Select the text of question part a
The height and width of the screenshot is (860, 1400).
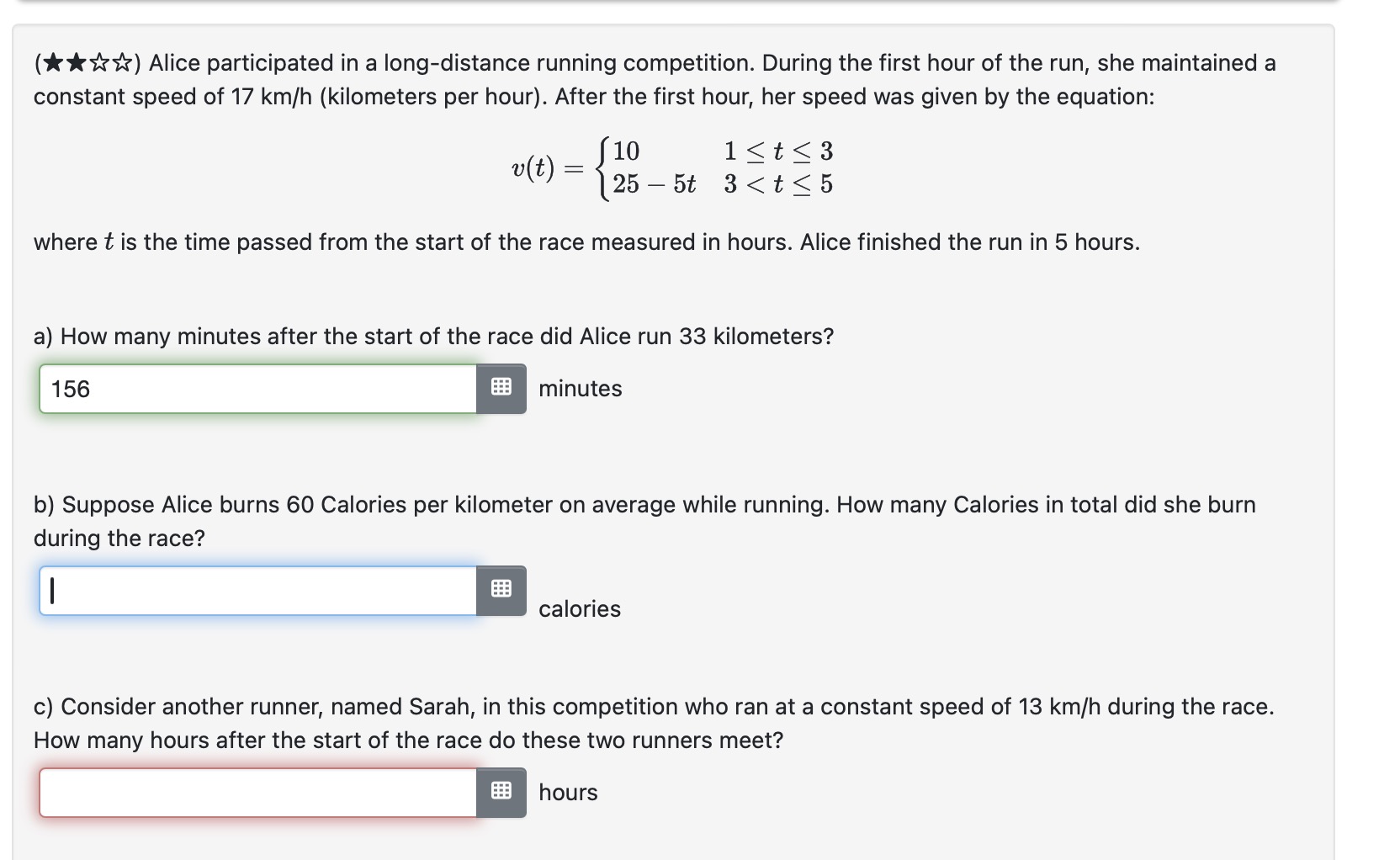pos(433,336)
